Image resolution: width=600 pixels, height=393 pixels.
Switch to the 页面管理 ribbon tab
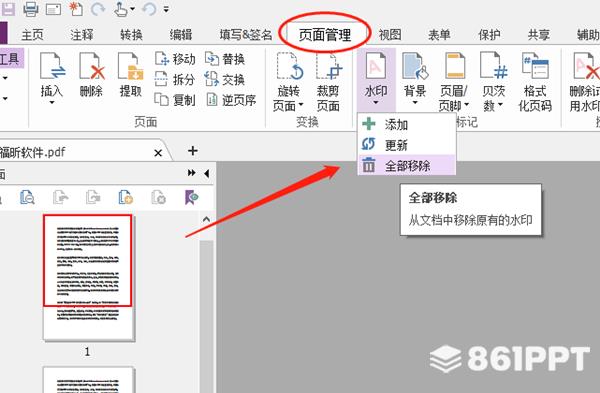(325, 35)
